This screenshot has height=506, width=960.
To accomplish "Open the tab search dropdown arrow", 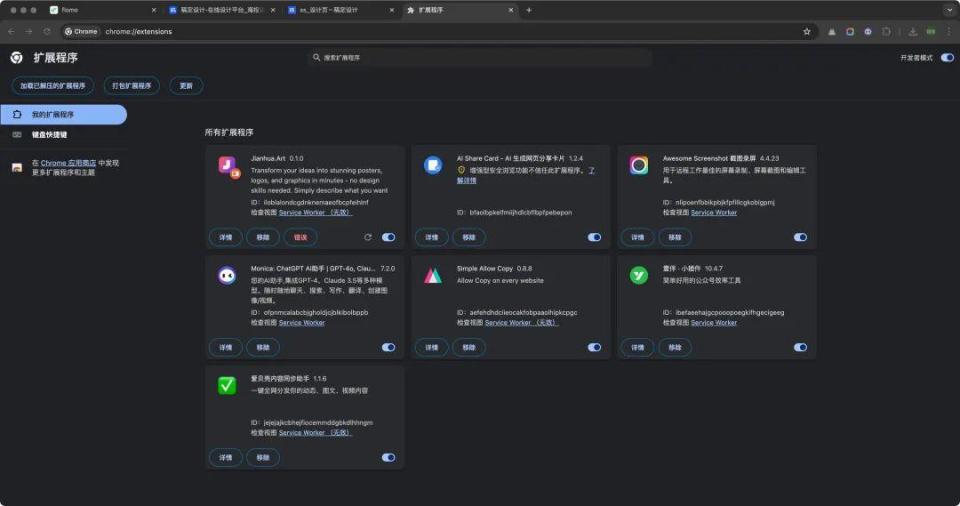I will 949,10.
